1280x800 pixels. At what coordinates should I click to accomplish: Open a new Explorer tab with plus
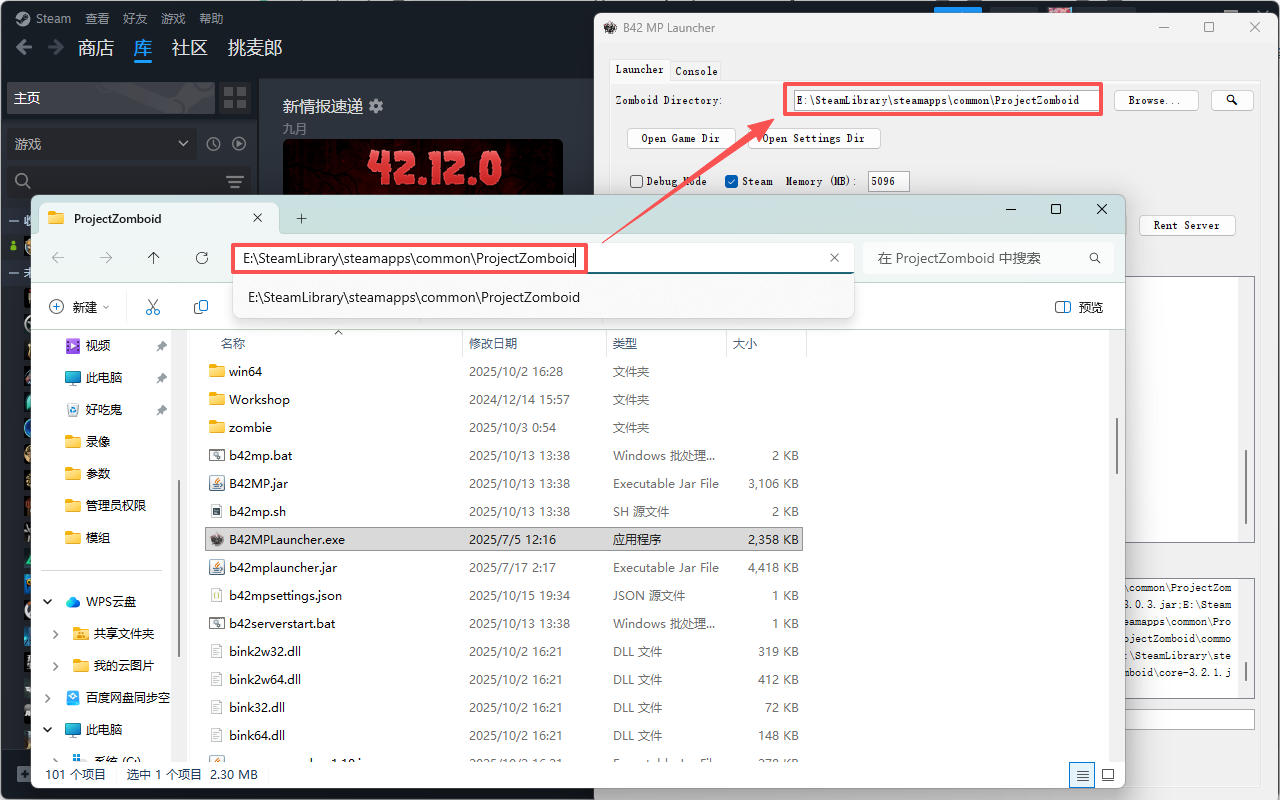click(x=301, y=218)
